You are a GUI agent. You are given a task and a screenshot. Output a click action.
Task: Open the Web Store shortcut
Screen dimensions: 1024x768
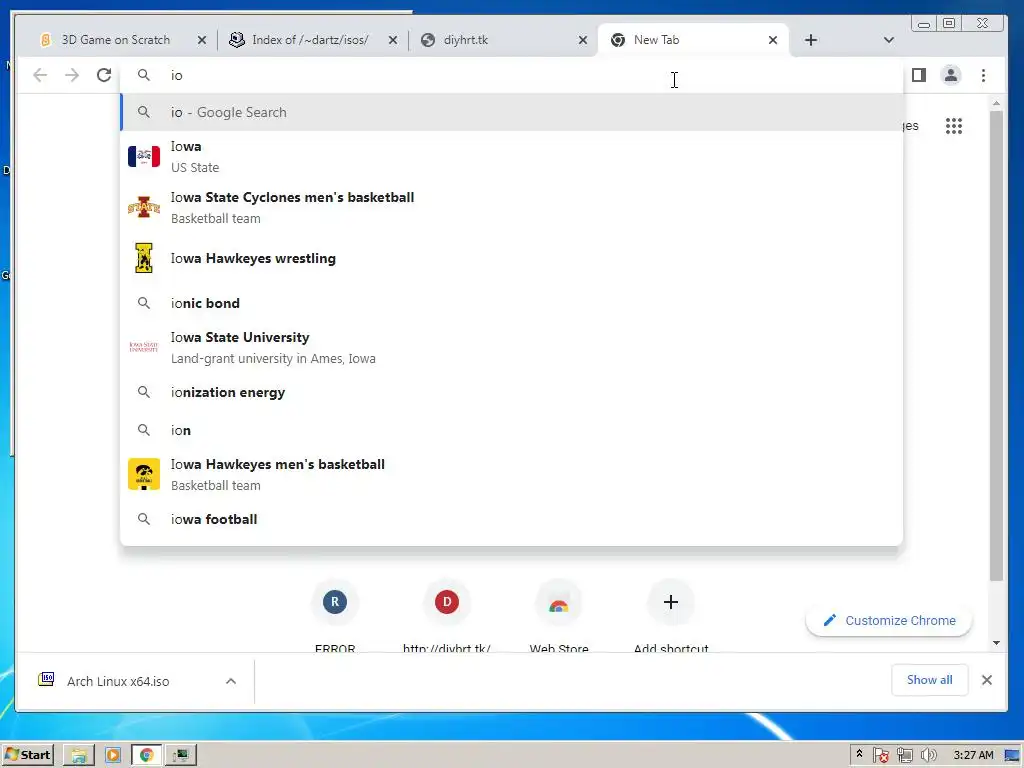coord(559,614)
